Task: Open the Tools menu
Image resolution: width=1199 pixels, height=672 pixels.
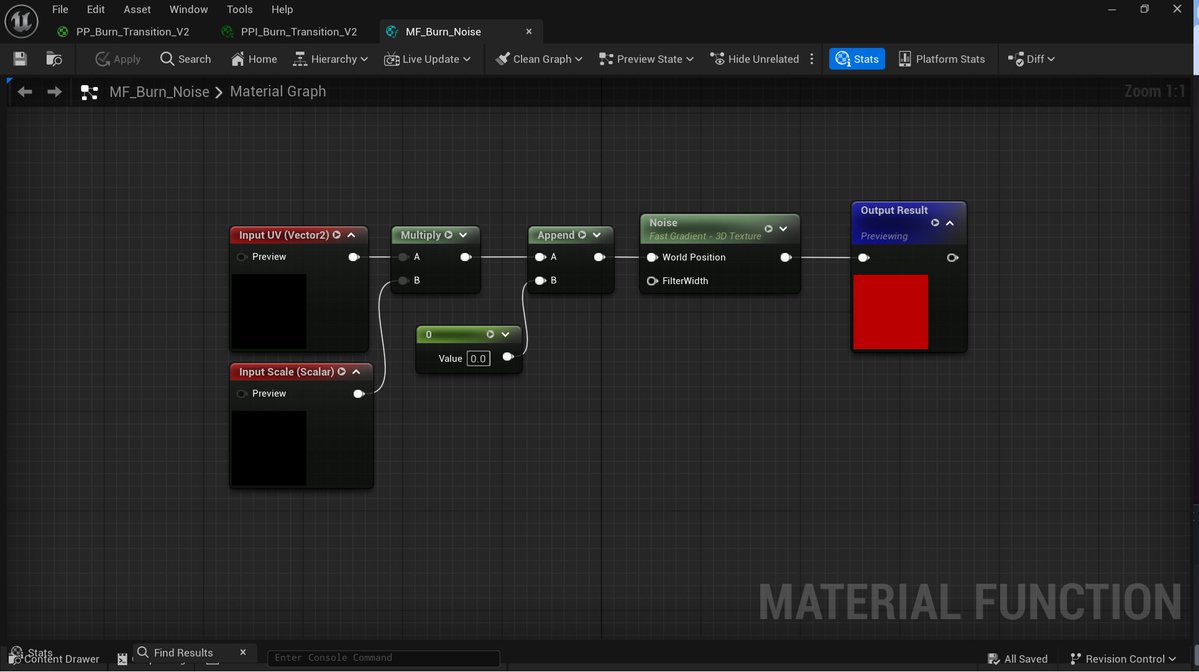Action: click(239, 9)
